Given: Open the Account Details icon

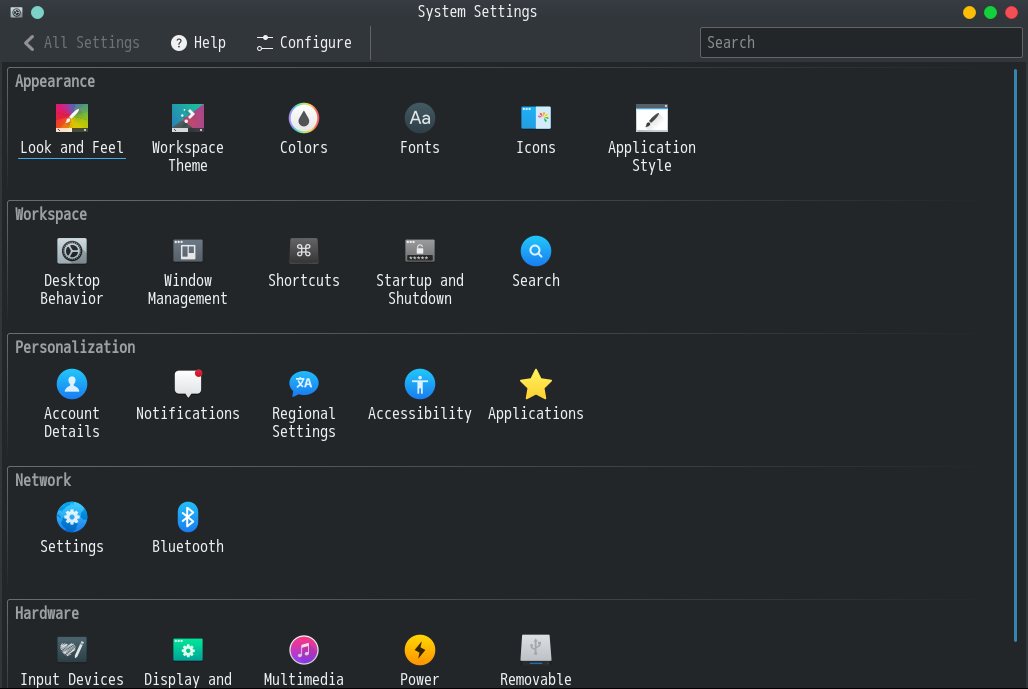Looking at the screenshot, I should click(x=71, y=384).
